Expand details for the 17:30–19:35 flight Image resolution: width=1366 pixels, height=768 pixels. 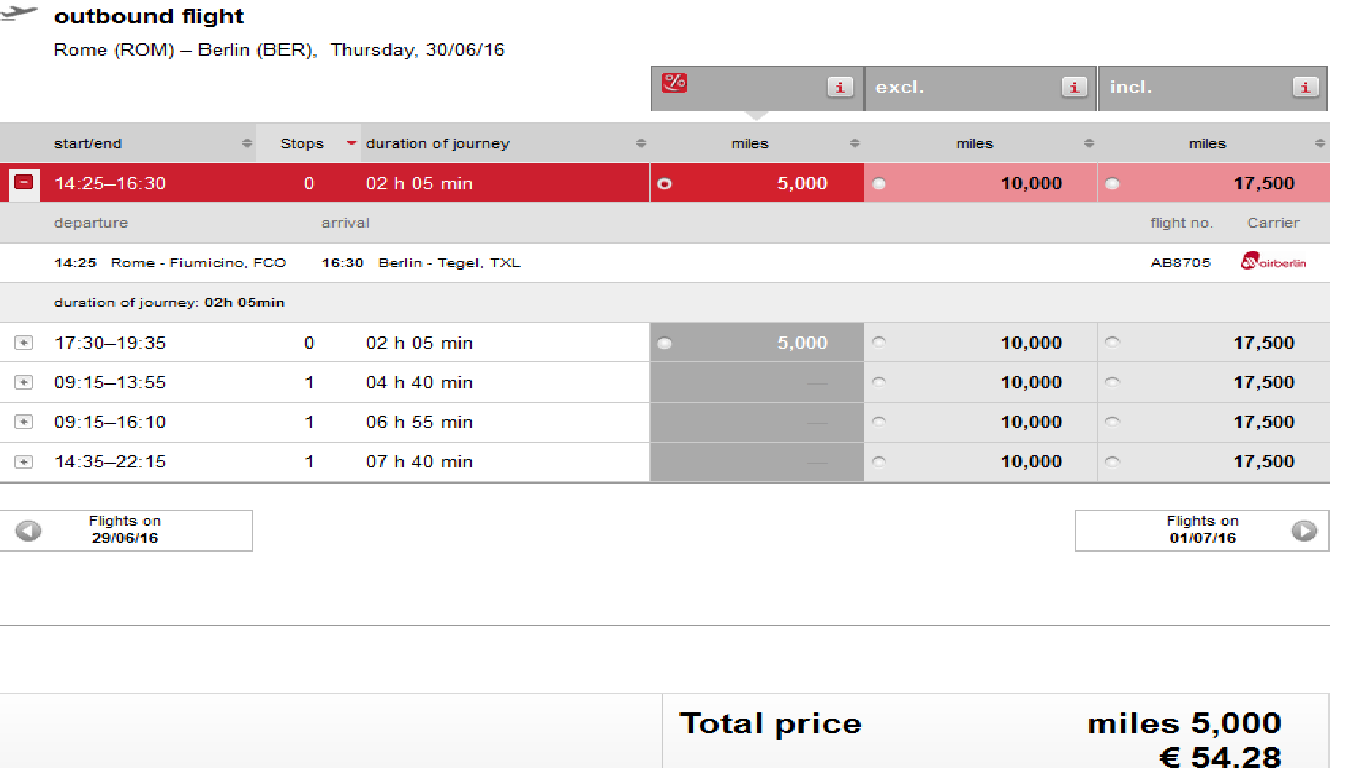(x=24, y=343)
